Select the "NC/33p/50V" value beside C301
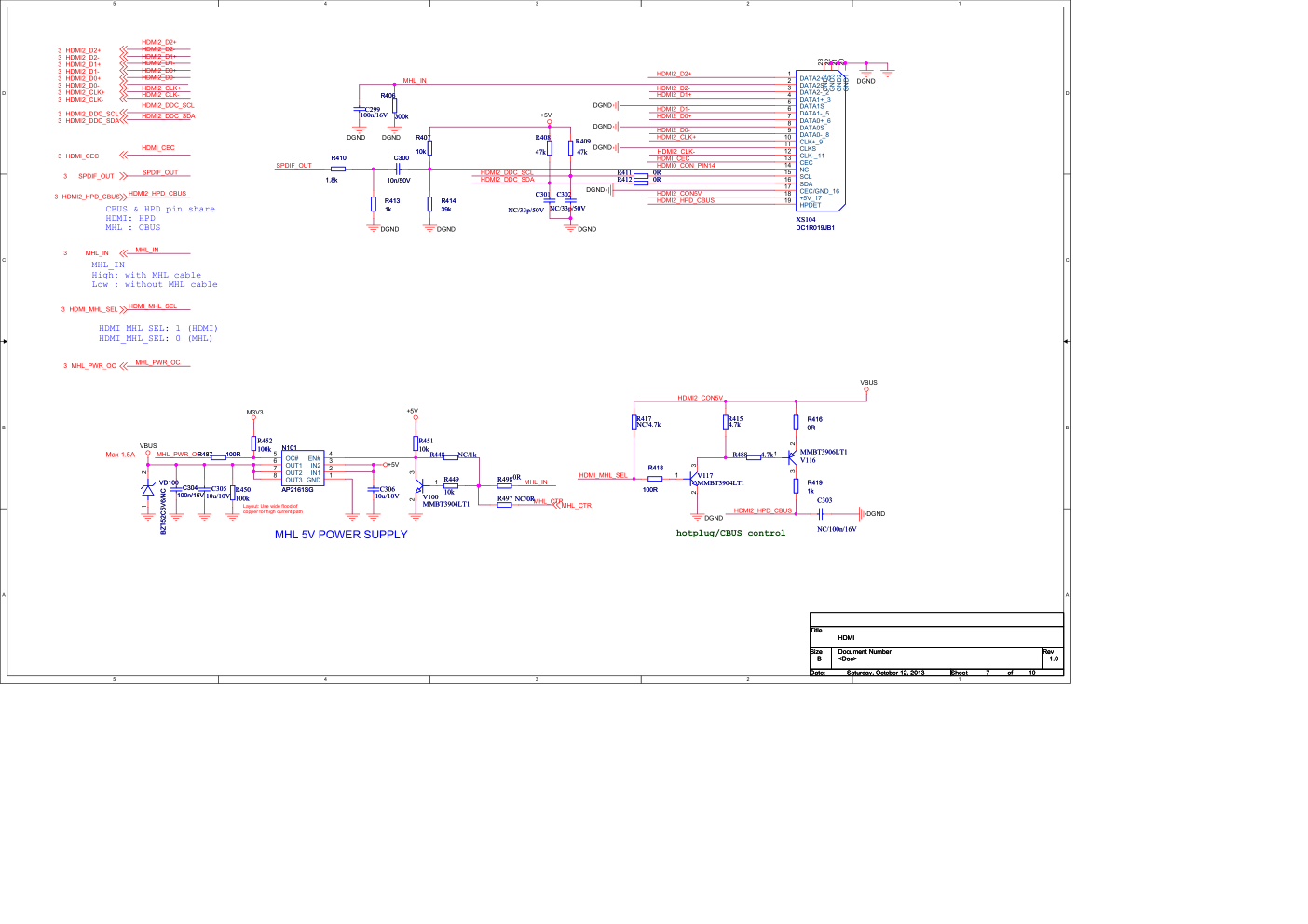The image size is (1308, 924). tap(525, 211)
